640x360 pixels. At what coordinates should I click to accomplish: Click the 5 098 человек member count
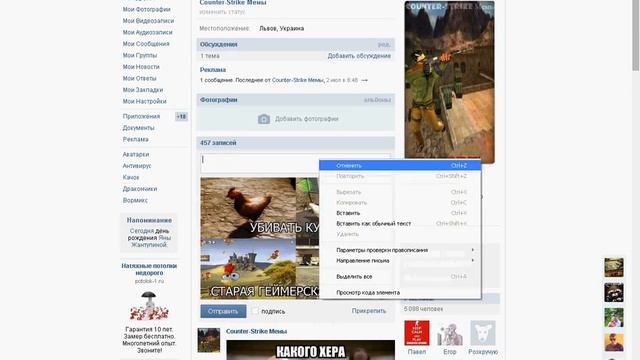[423, 309]
